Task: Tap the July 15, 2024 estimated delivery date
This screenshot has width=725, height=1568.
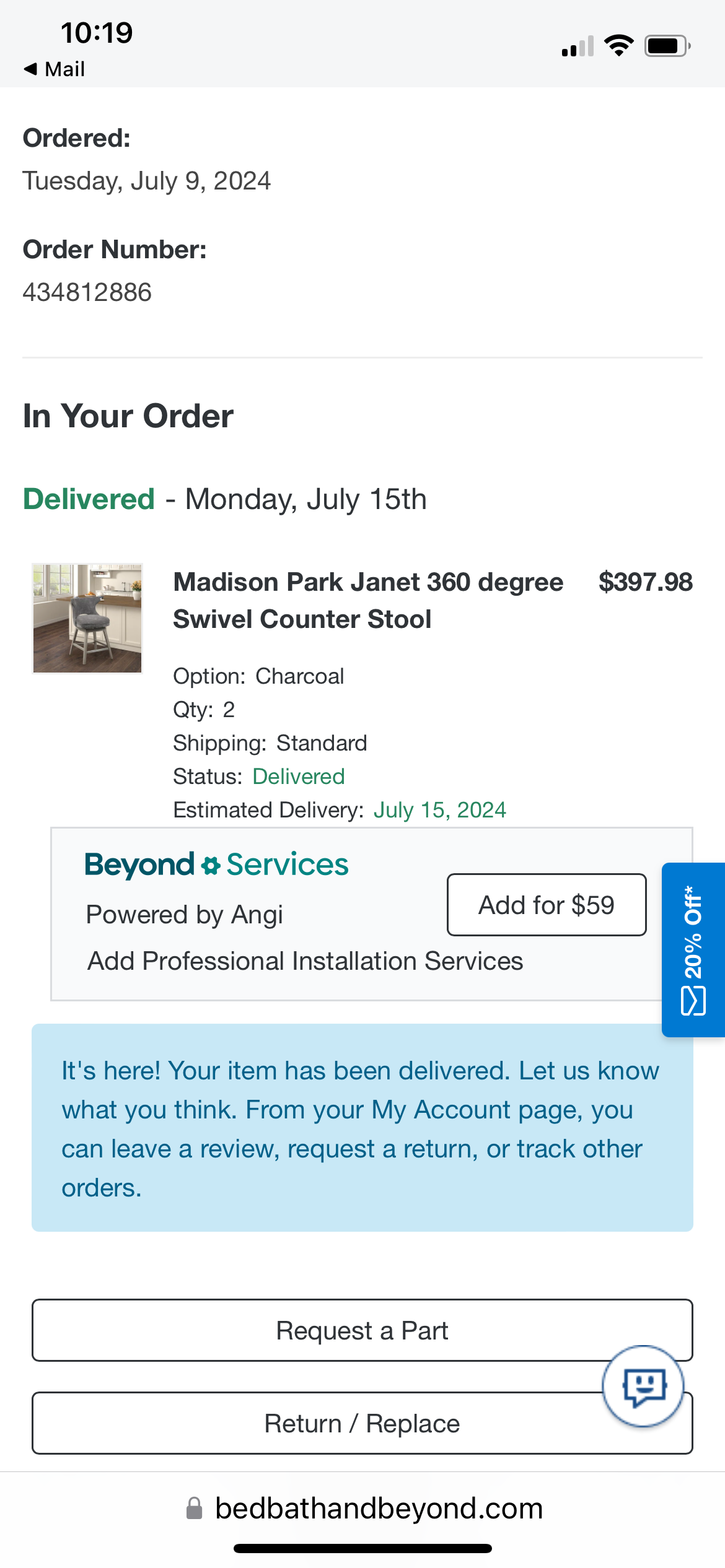Action: pyautogui.click(x=440, y=810)
